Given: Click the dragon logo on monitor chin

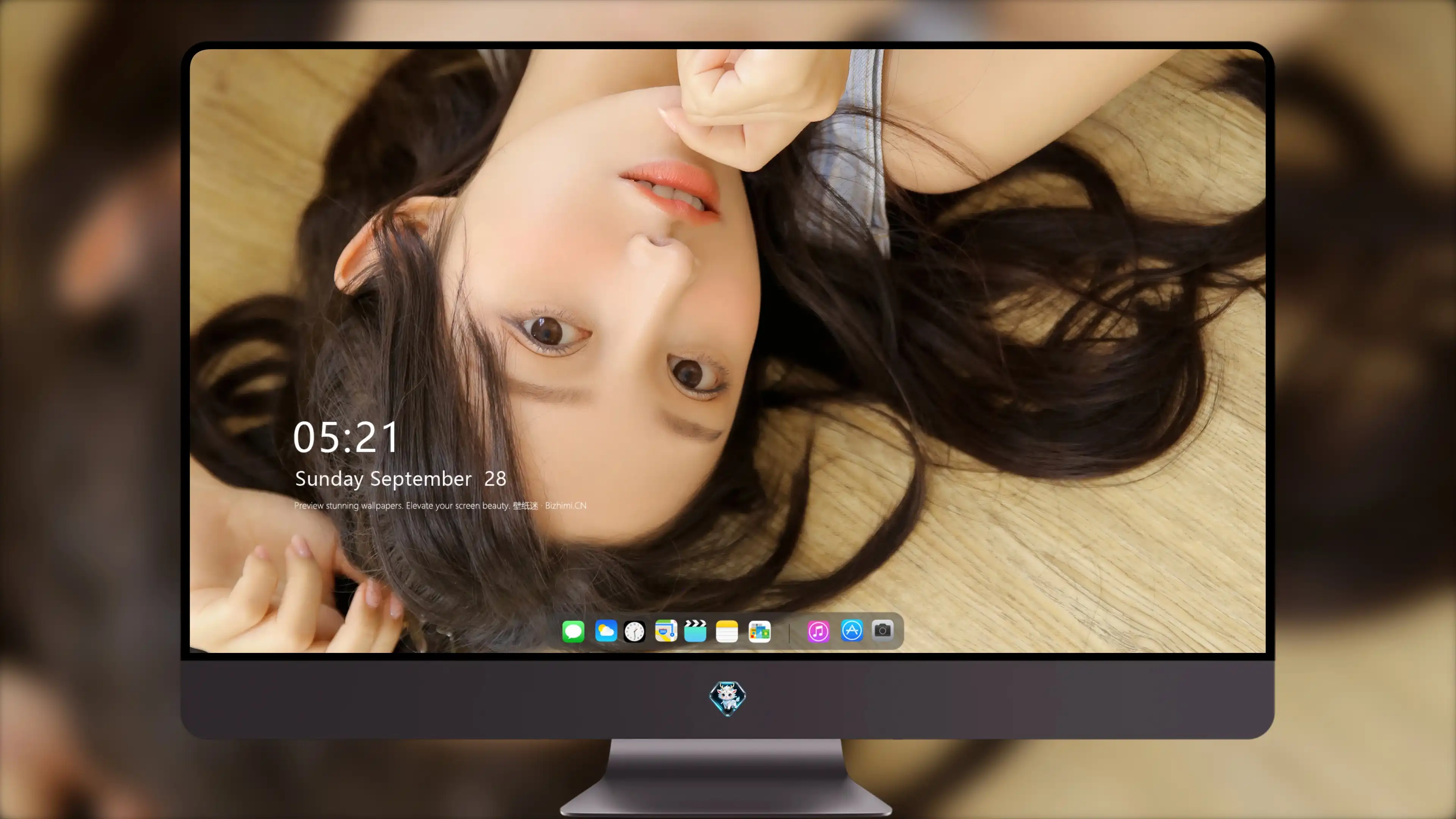Looking at the screenshot, I should (x=728, y=698).
